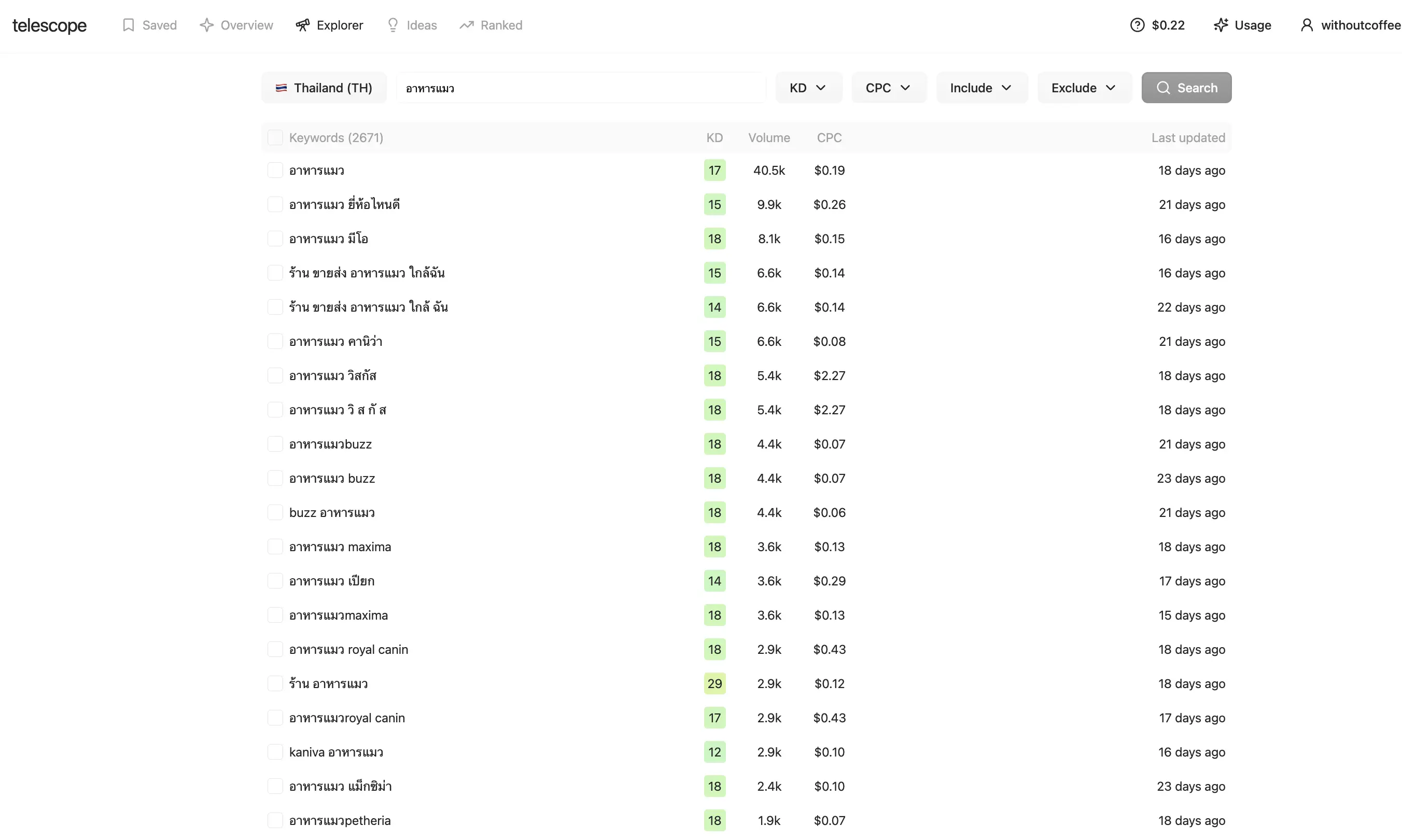Click keyword อาหารแมว maxima

tap(340, 547)
